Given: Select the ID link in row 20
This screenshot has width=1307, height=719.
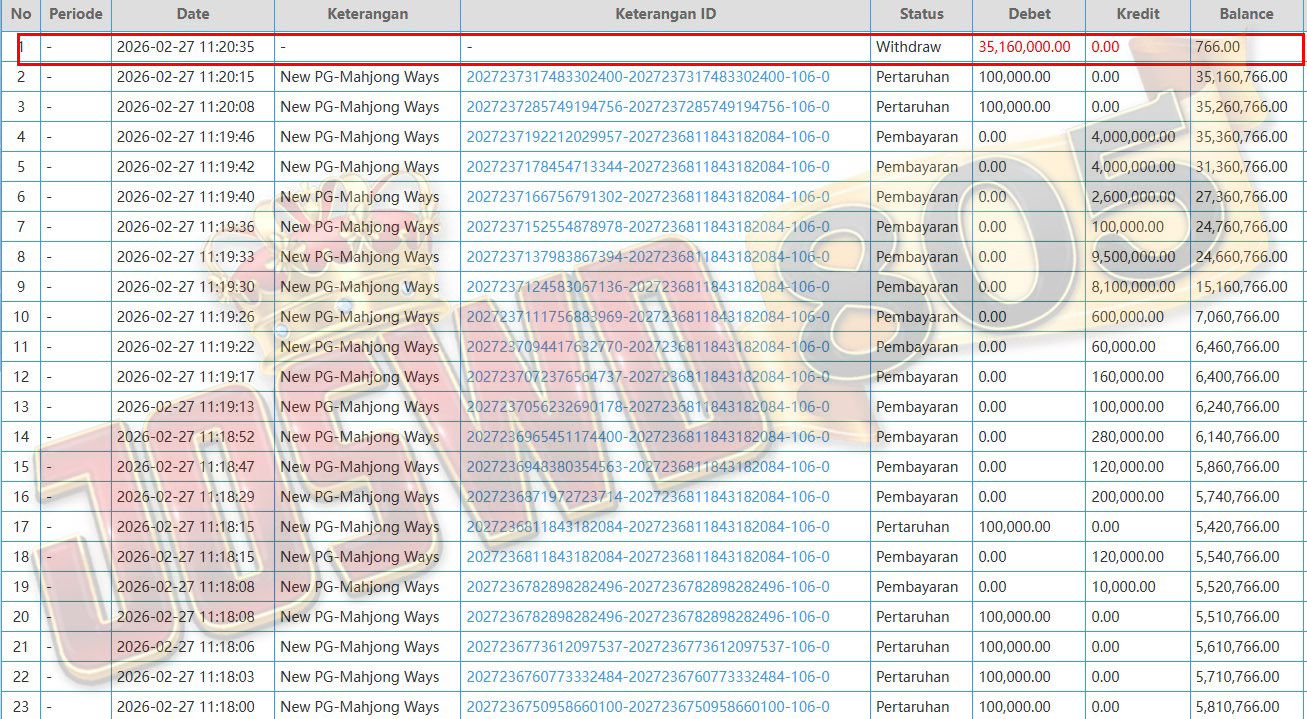Looking at the screenshot, I should 647,617.
